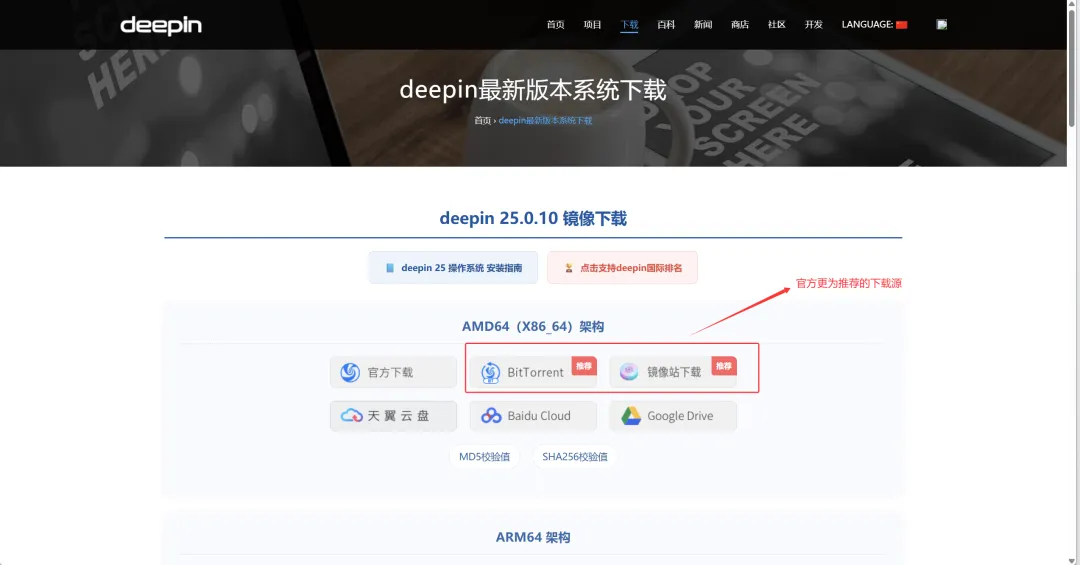This screenshot has width=1080, height=565.
Task: Click 天翼云盘 download button
Action: click(393, 416)
